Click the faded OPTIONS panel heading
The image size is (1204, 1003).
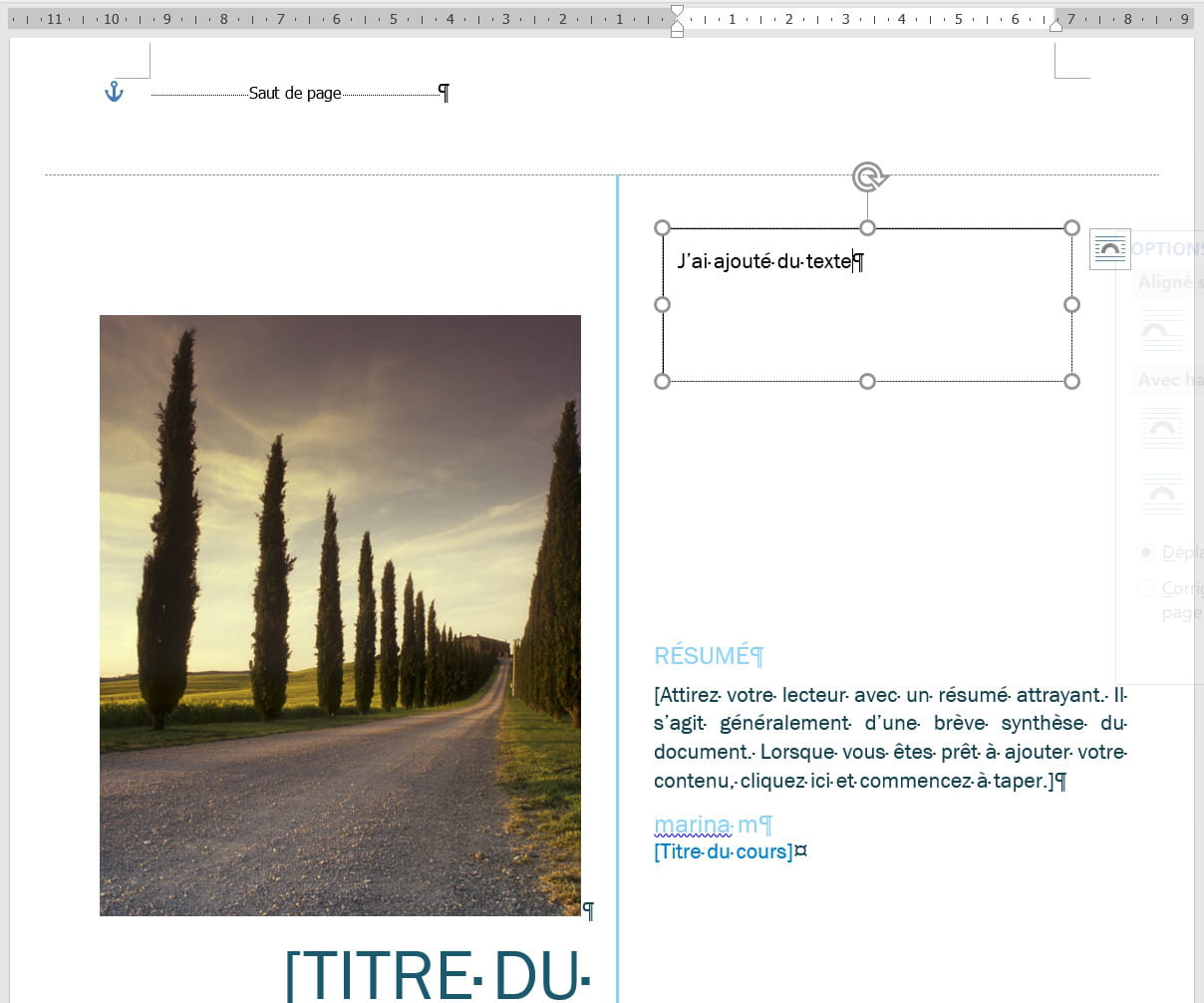pos(1167,249)
